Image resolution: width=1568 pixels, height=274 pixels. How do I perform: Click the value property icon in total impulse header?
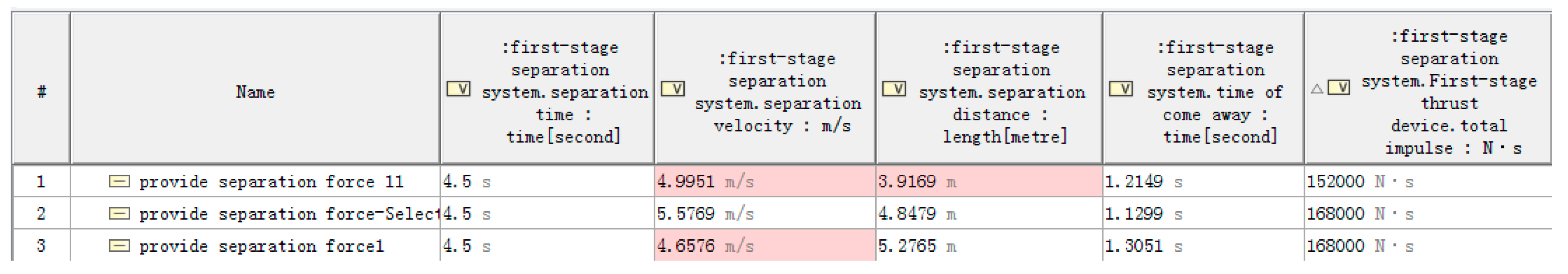[1339, 88]
